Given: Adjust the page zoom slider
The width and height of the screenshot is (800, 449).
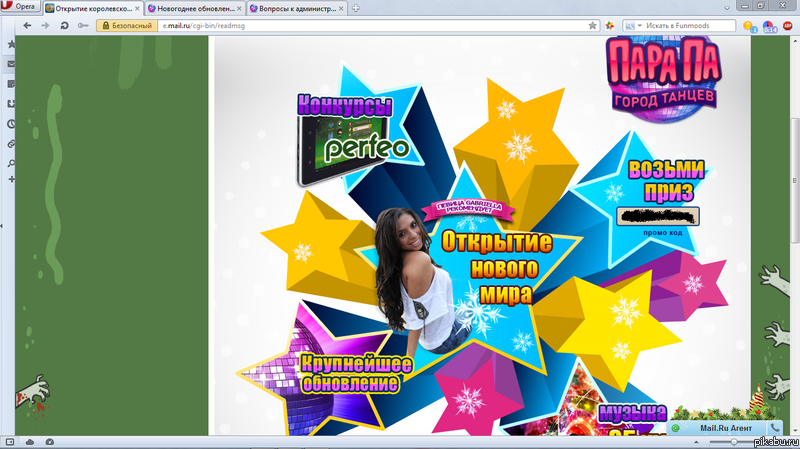Looking at the screenshot, I should pyautogui.click(x=733, y=442).
